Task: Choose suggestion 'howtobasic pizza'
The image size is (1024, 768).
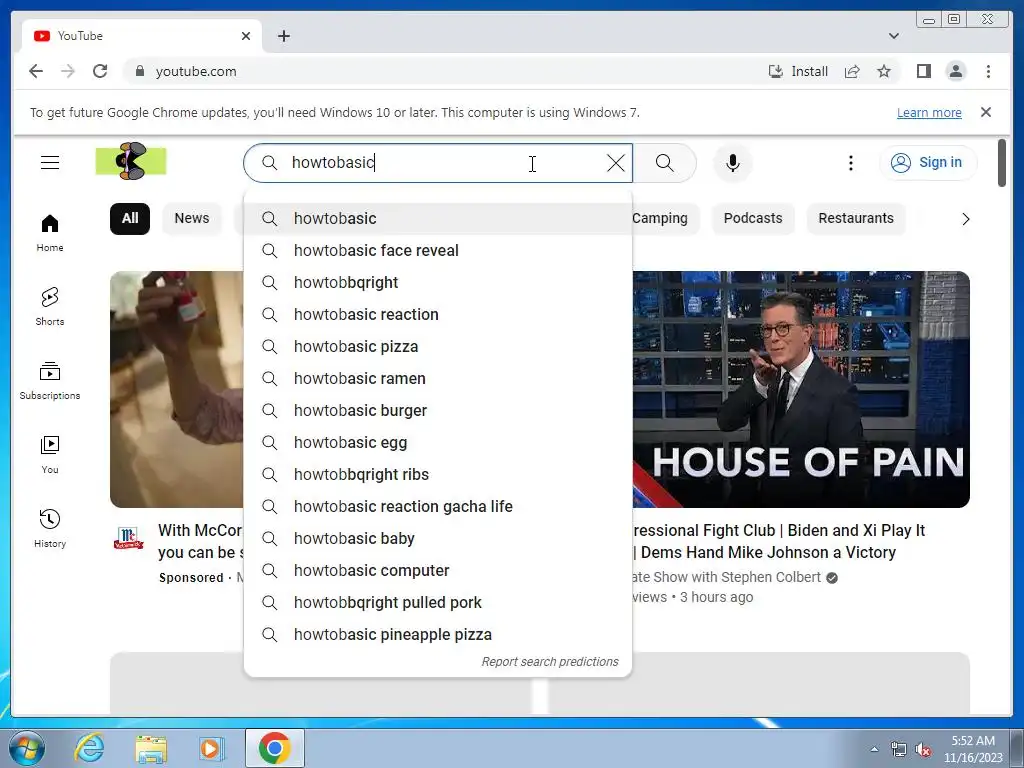Action: 438,347
